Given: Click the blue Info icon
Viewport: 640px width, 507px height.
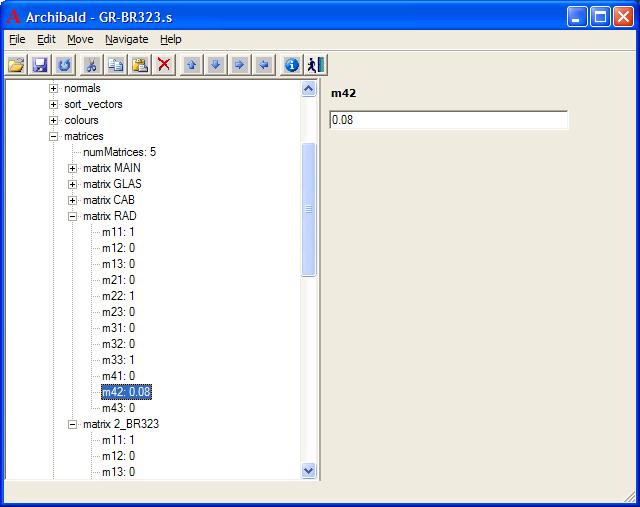Looking at the screenshot, I should (292, 64).
